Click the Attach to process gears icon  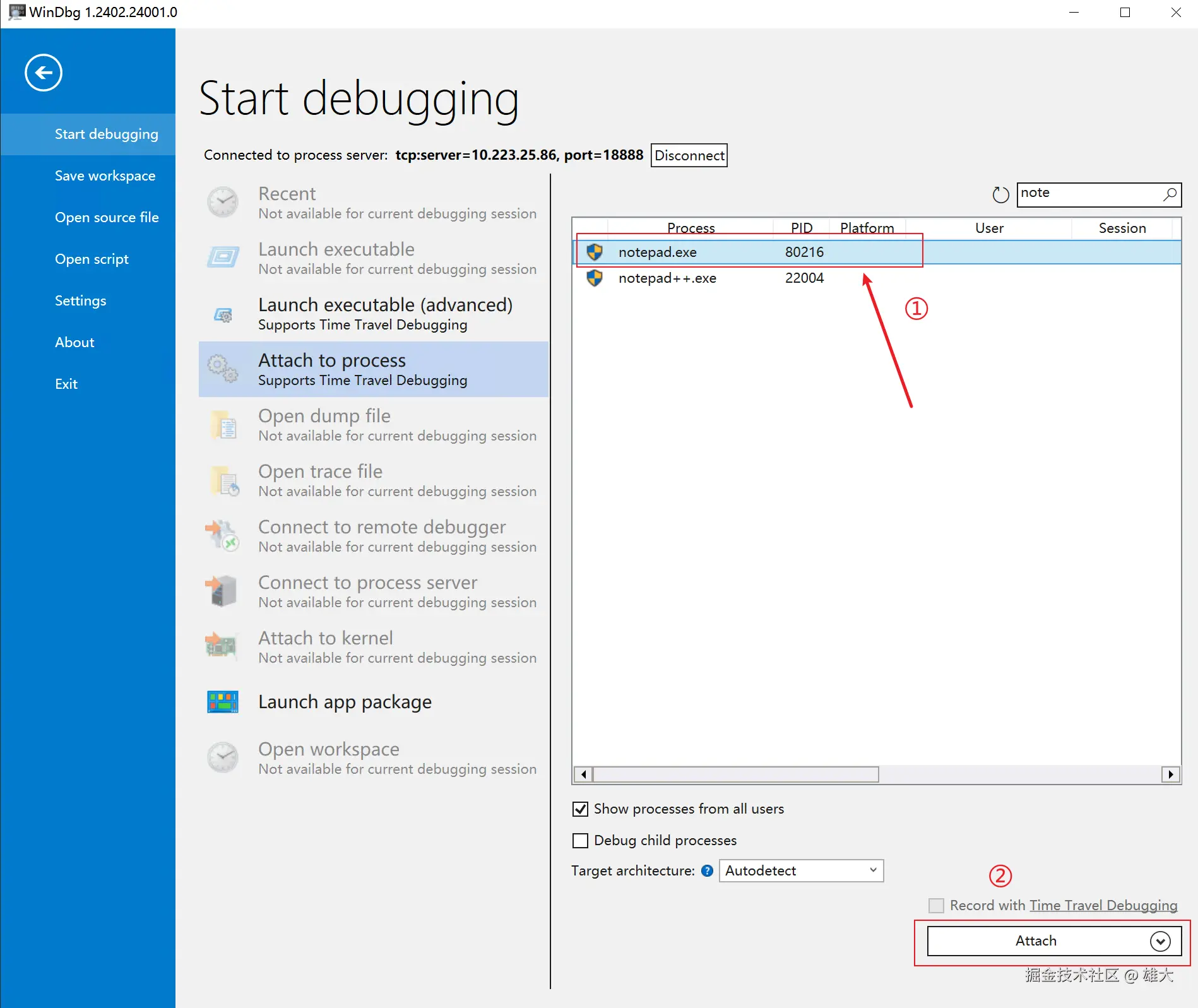click(x=223, y=369)
